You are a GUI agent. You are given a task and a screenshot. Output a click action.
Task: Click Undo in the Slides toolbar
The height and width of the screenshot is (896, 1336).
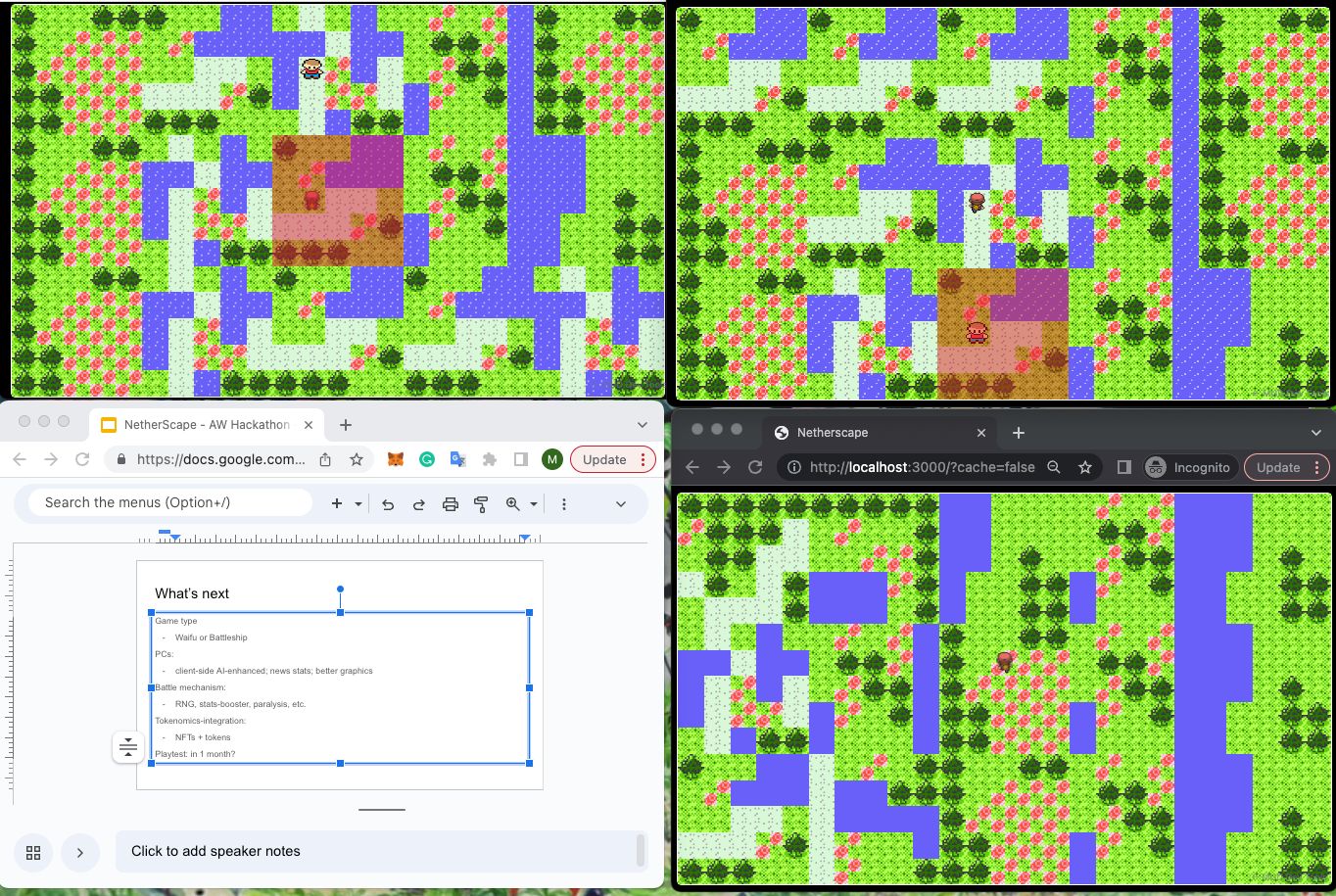pos(388,503)
